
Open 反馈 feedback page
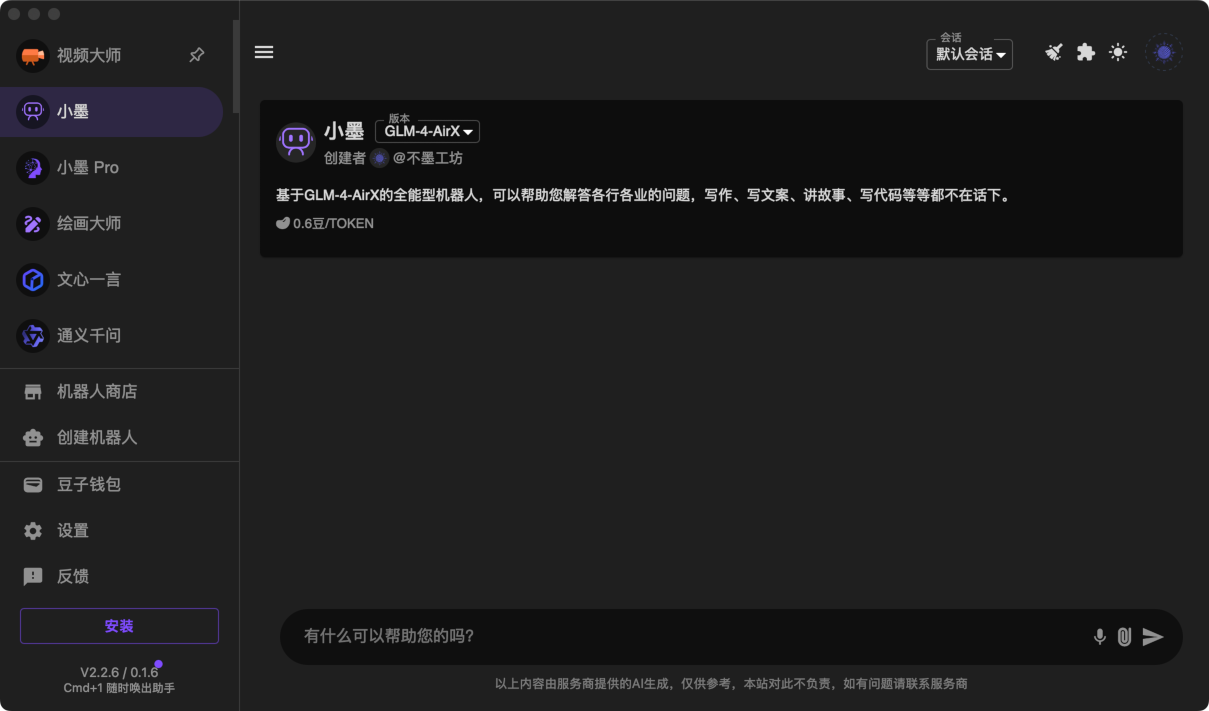click(119, 577)
